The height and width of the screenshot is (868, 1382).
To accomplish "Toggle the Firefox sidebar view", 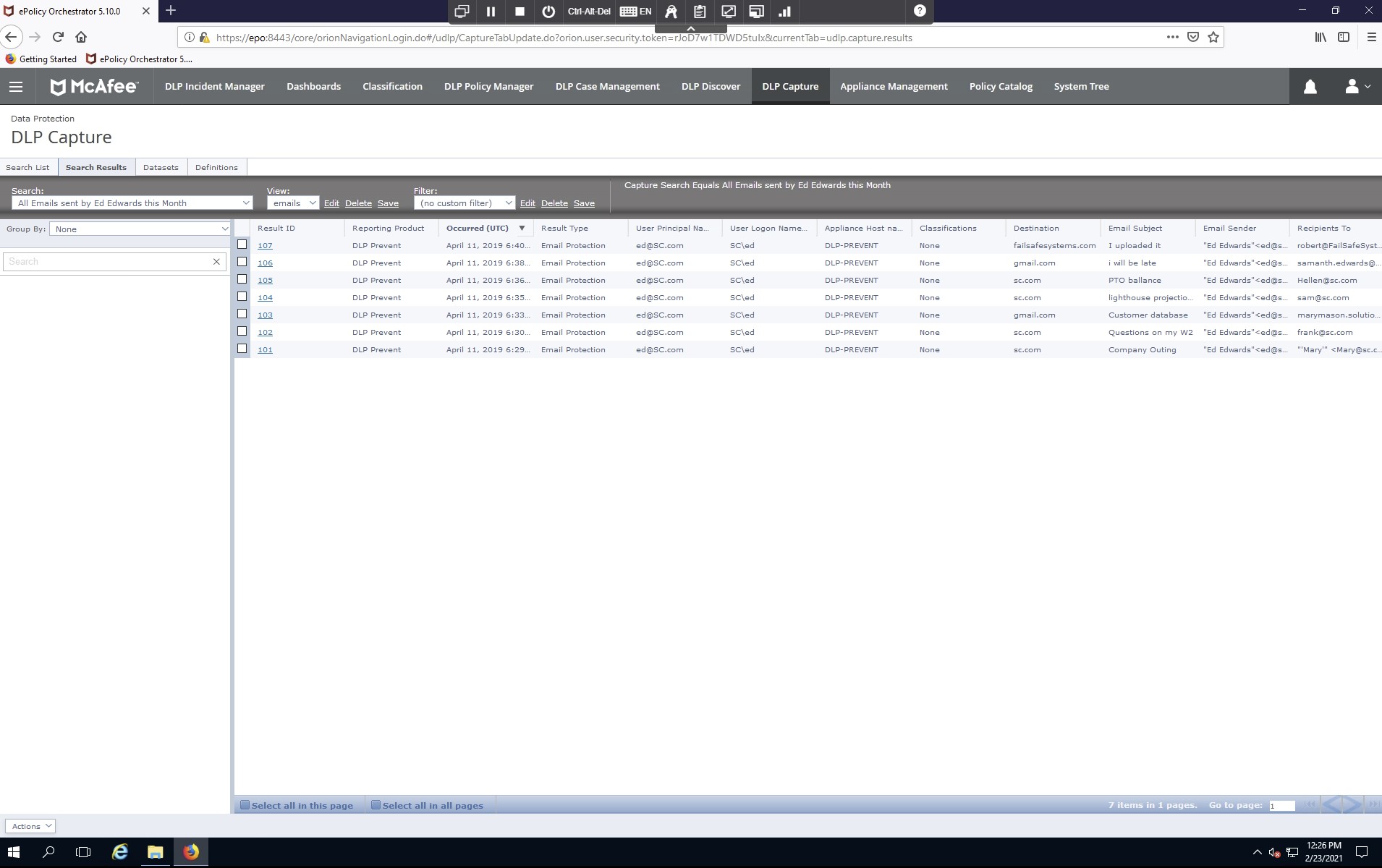I will click(1344, 37).
